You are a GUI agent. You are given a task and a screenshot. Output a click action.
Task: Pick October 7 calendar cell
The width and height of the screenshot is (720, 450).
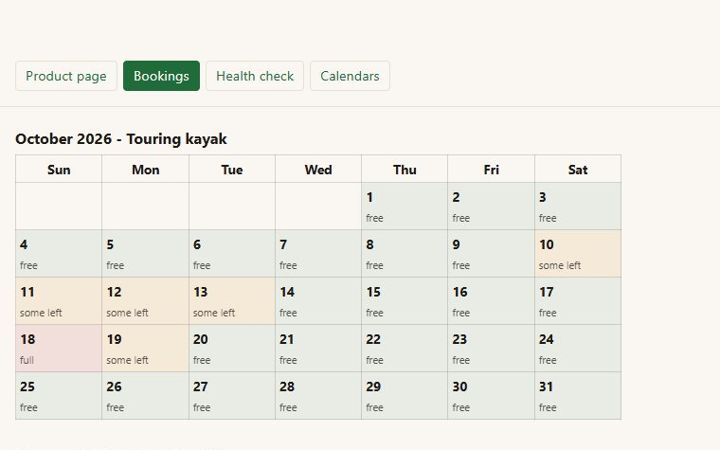click(318, 253)
